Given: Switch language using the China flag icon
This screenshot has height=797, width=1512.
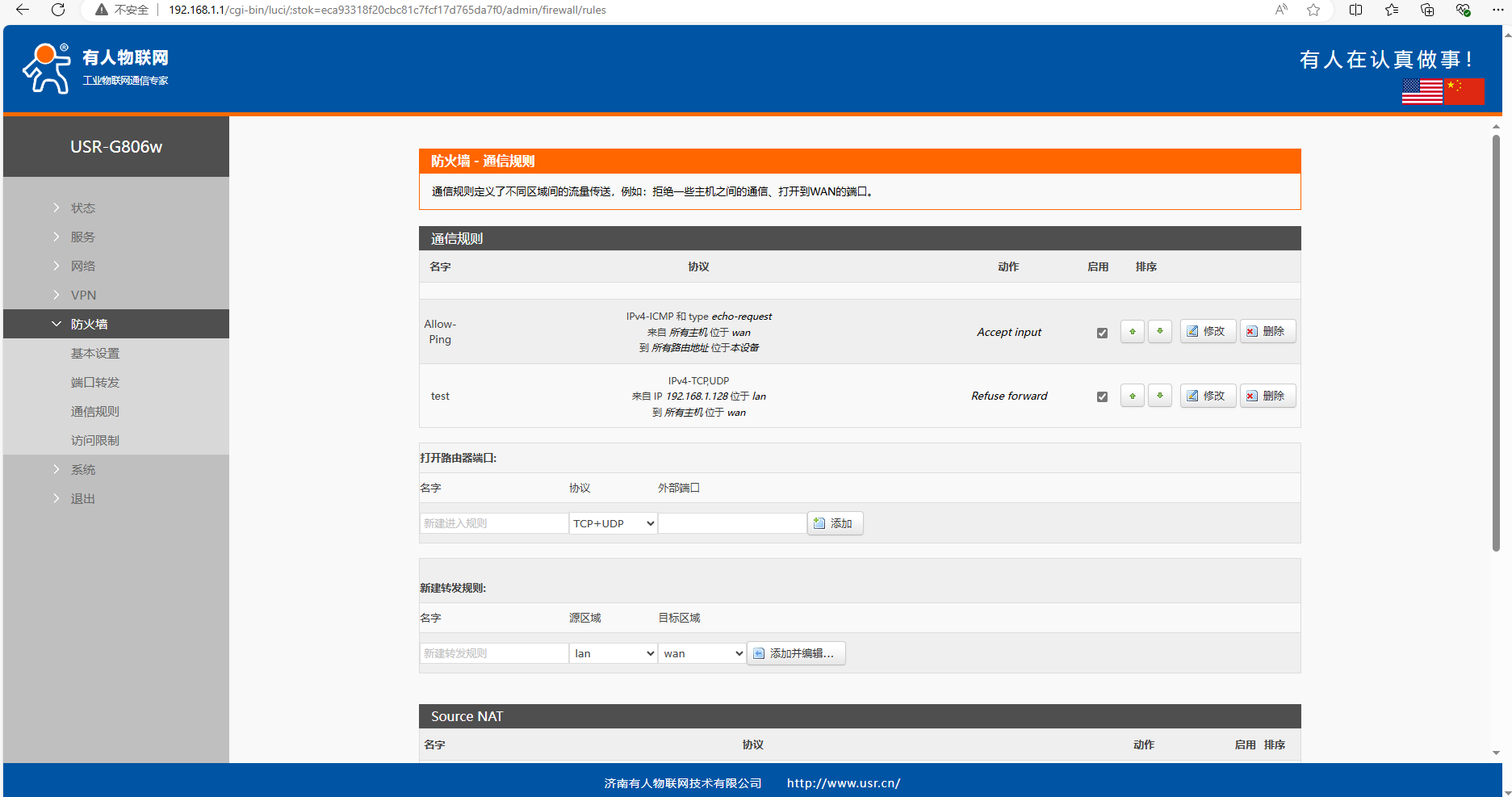Looking at the screenshot, I should (1464, 91).
